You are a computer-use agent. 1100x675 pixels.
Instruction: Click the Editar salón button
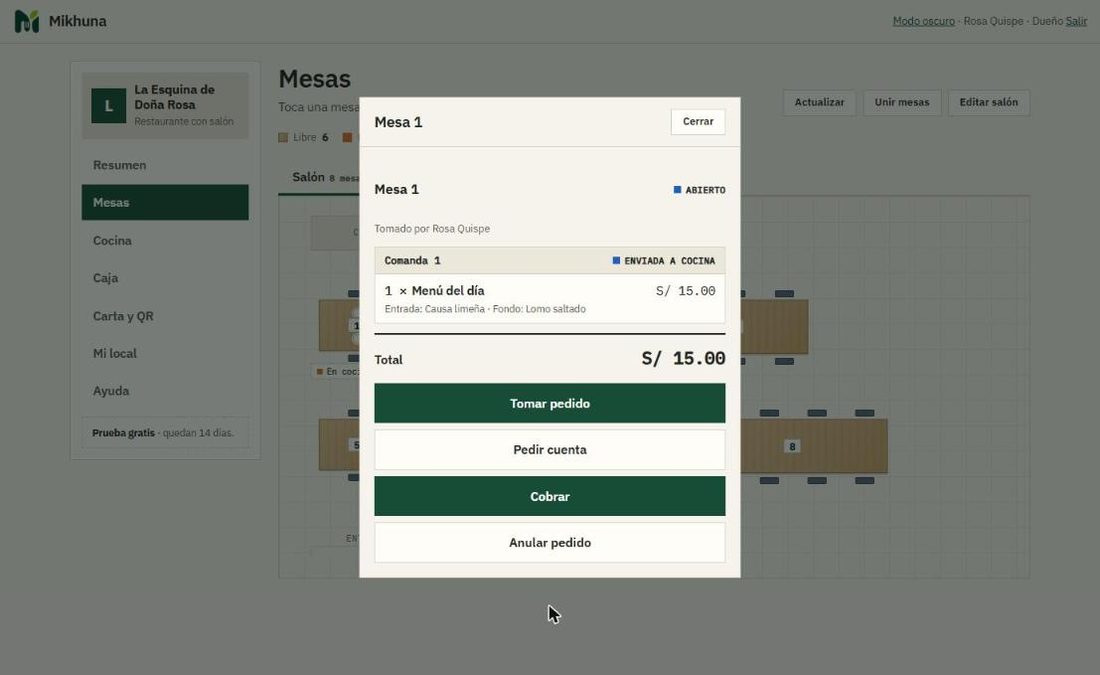[988, 102]
